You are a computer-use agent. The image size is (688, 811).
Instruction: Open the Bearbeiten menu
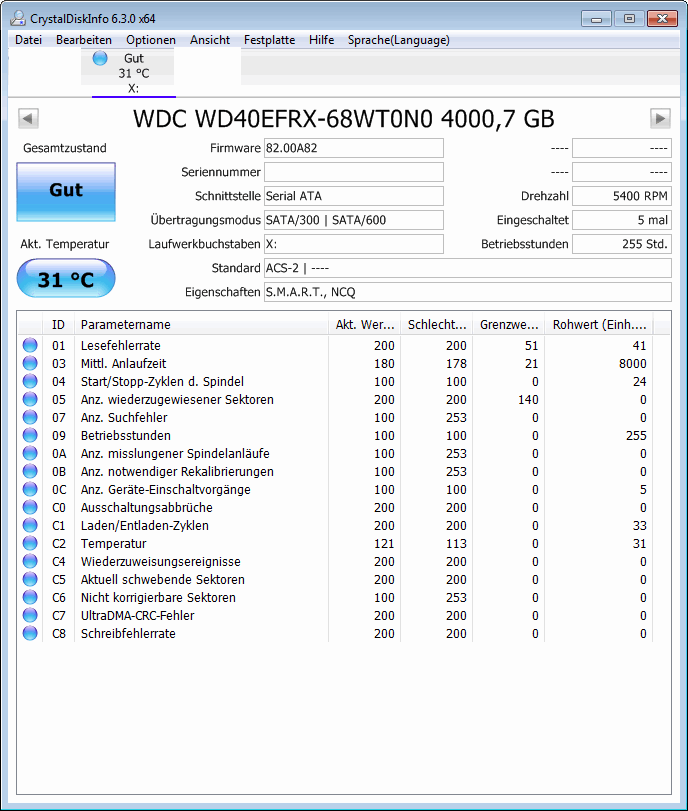pyautogui.click(x=84, y=40)
